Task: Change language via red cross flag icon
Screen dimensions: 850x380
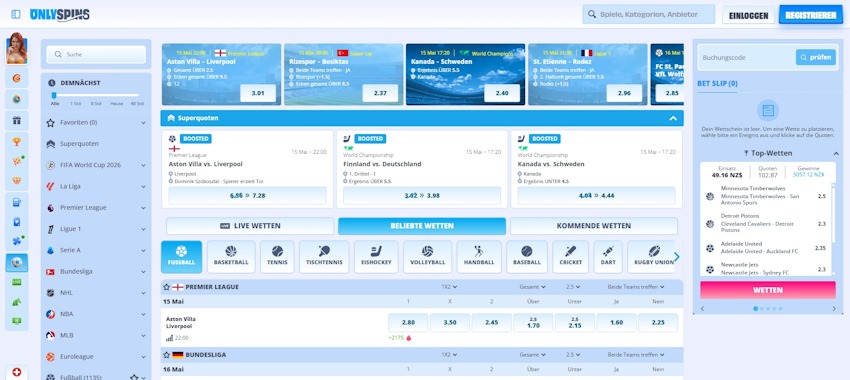Action: point(17,372)
